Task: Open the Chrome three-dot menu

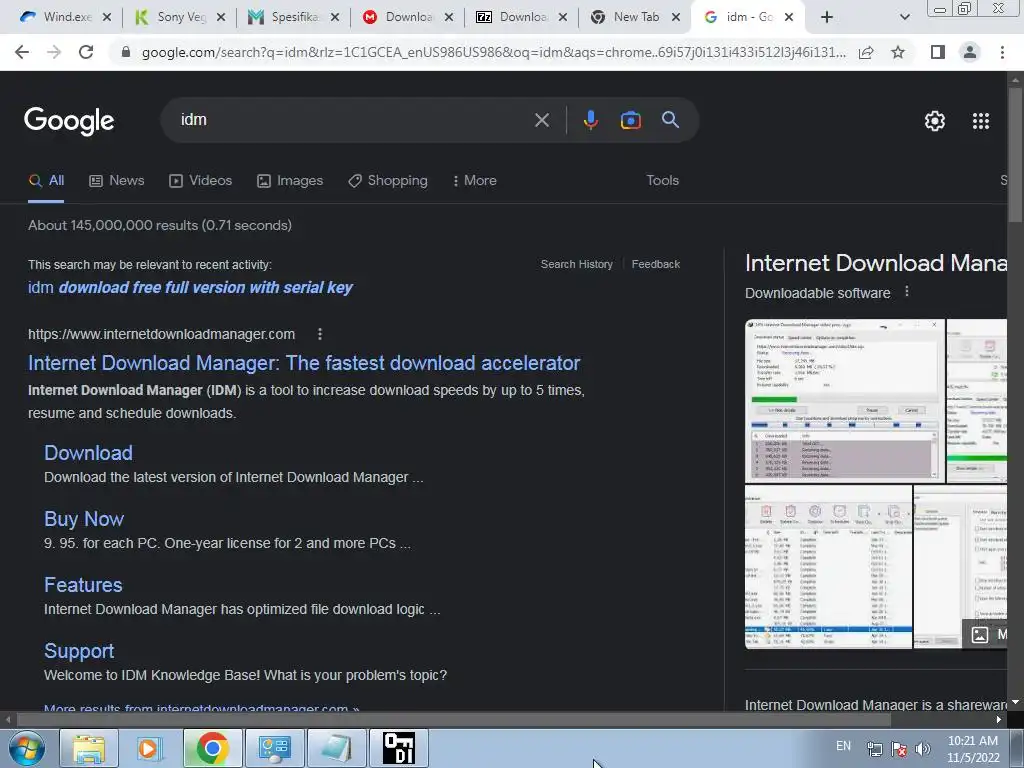Action: click(1002, 52)
